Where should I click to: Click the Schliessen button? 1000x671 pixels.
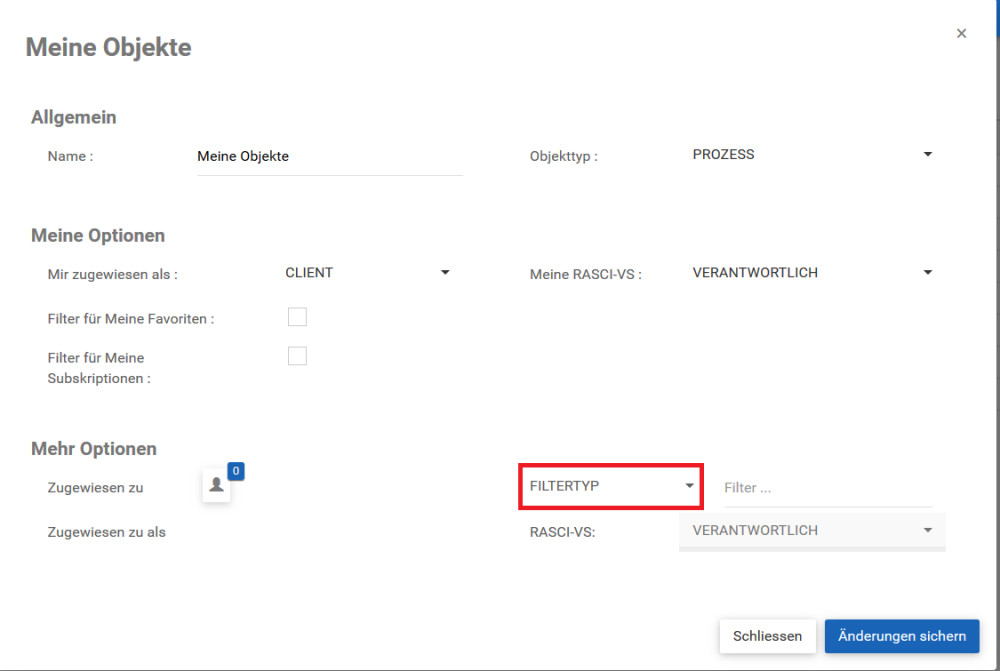click(x=767, y=636)
